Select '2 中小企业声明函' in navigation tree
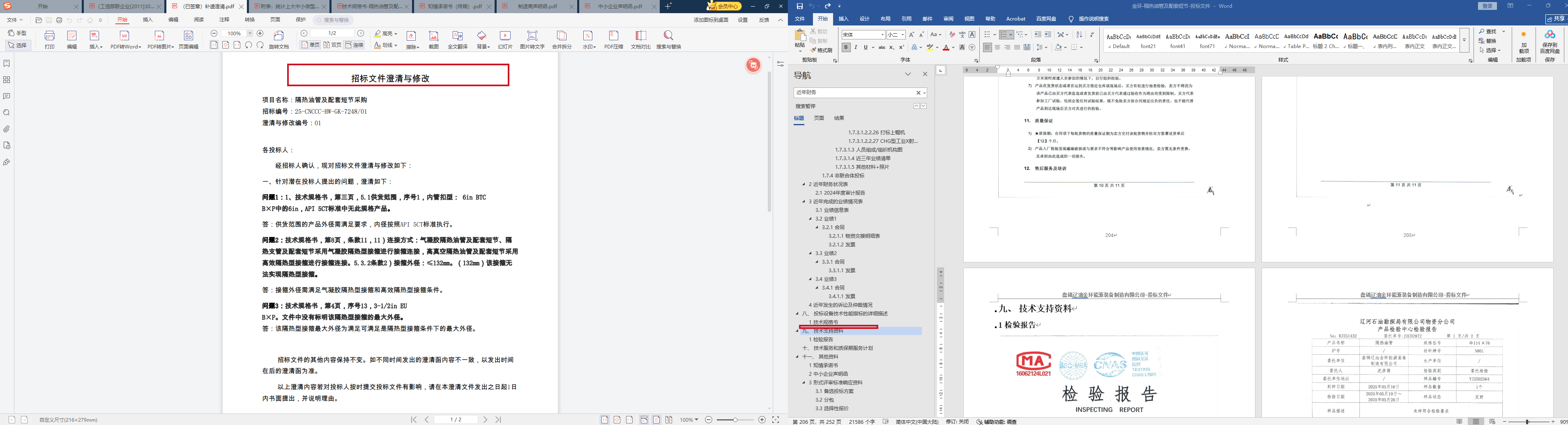This screenshot has width=1568, height=425. (x=829, y=374)
